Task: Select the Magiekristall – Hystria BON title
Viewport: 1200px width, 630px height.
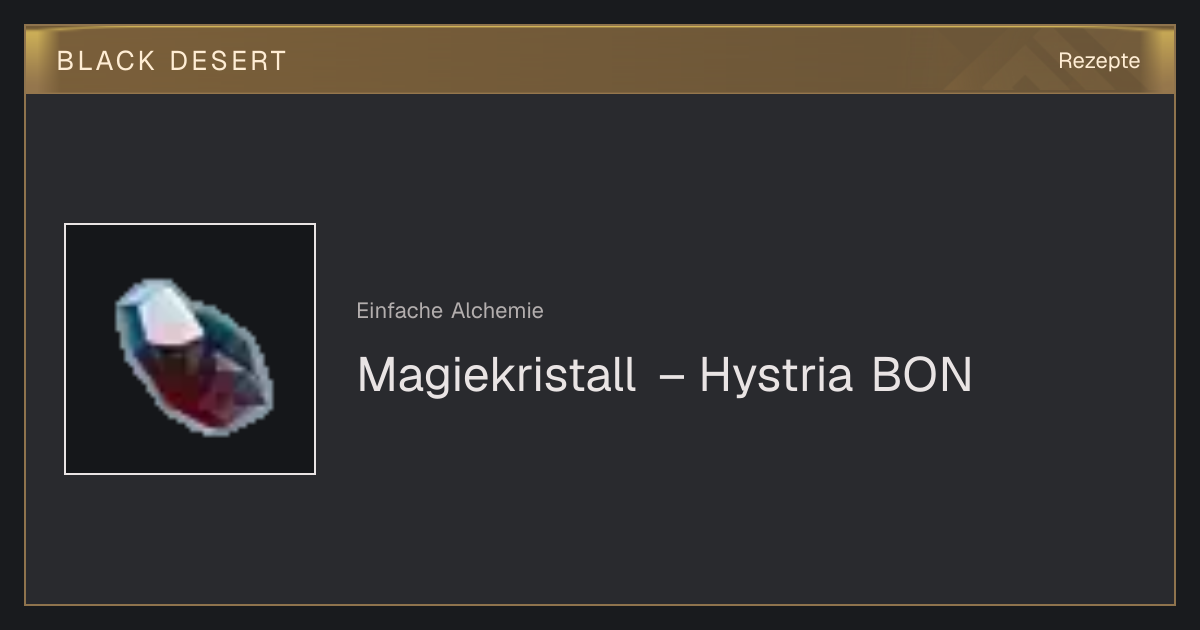Action: tap(665, 376)
